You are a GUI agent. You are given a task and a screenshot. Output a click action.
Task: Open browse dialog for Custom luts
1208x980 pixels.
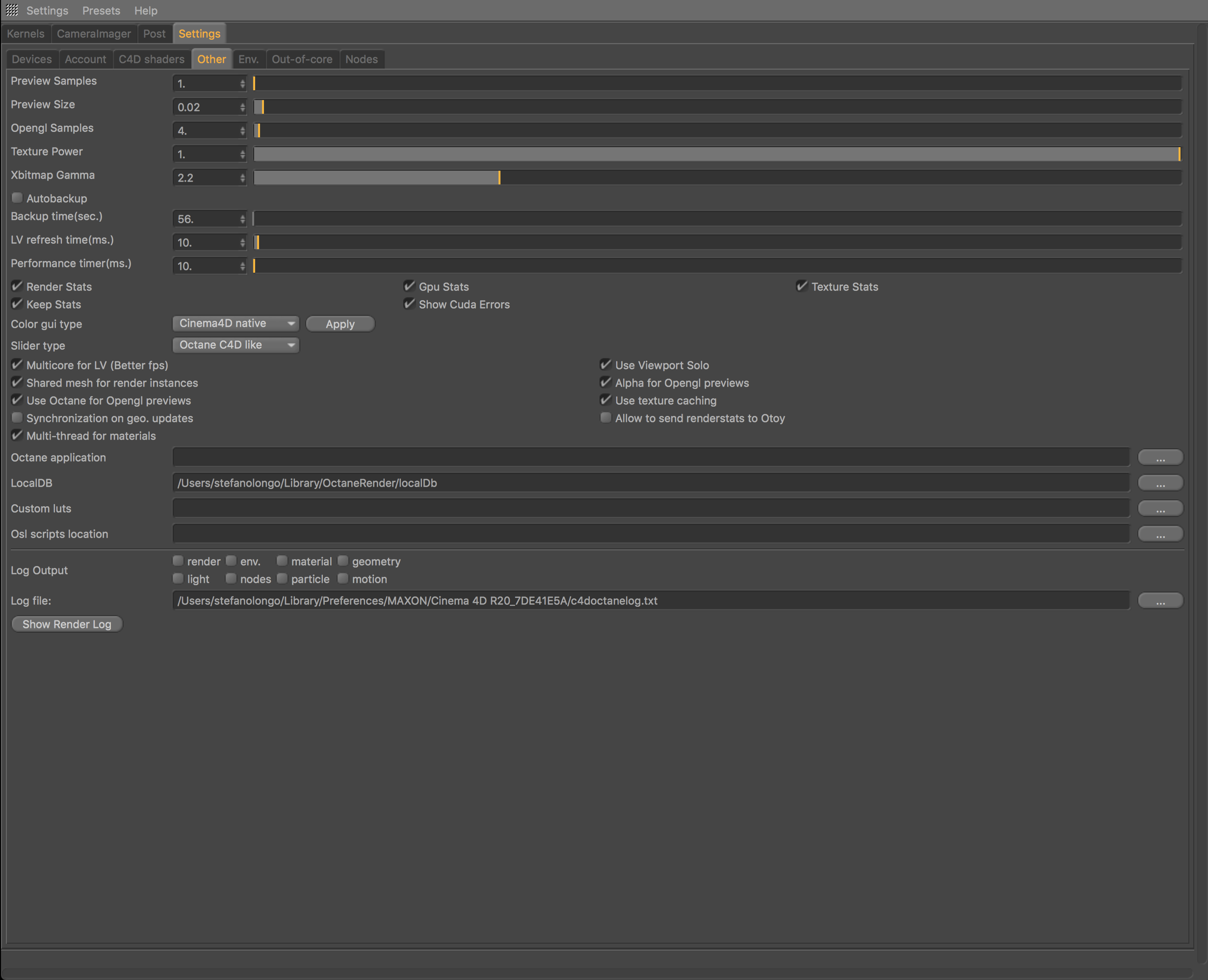(x=1160, y=509)
